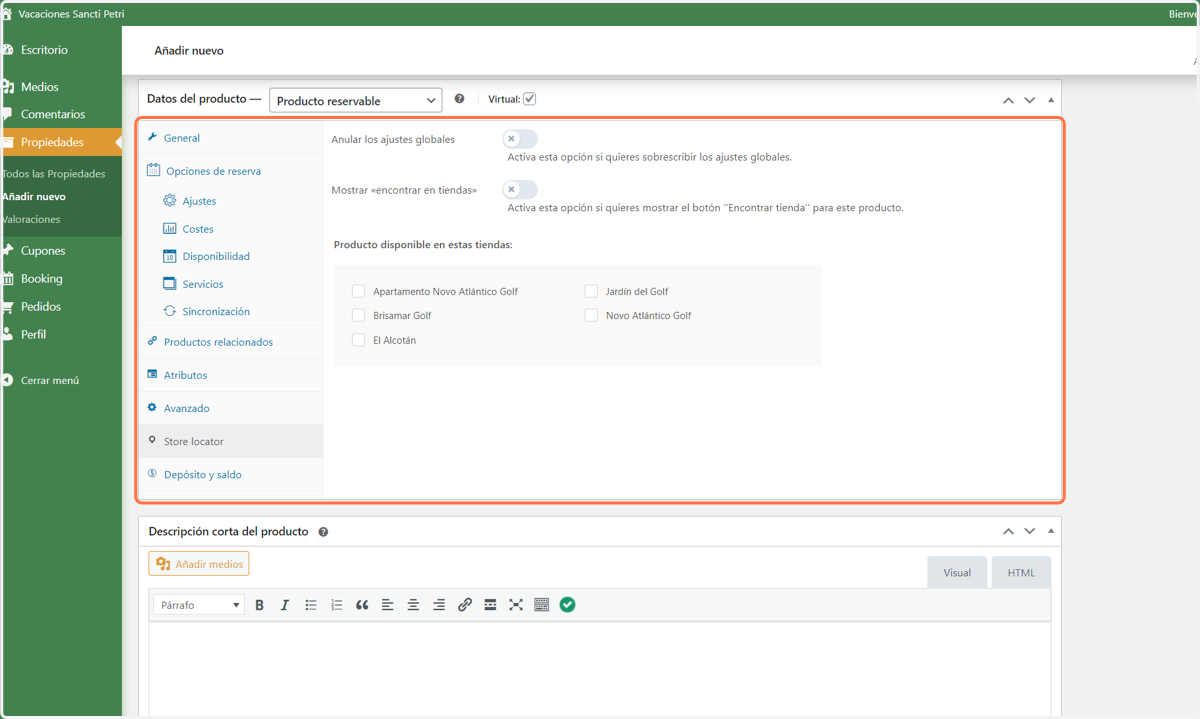The width and height of the screenshot is (1200, 719).
Task: Align text center in editor
Action: point(413,605)
